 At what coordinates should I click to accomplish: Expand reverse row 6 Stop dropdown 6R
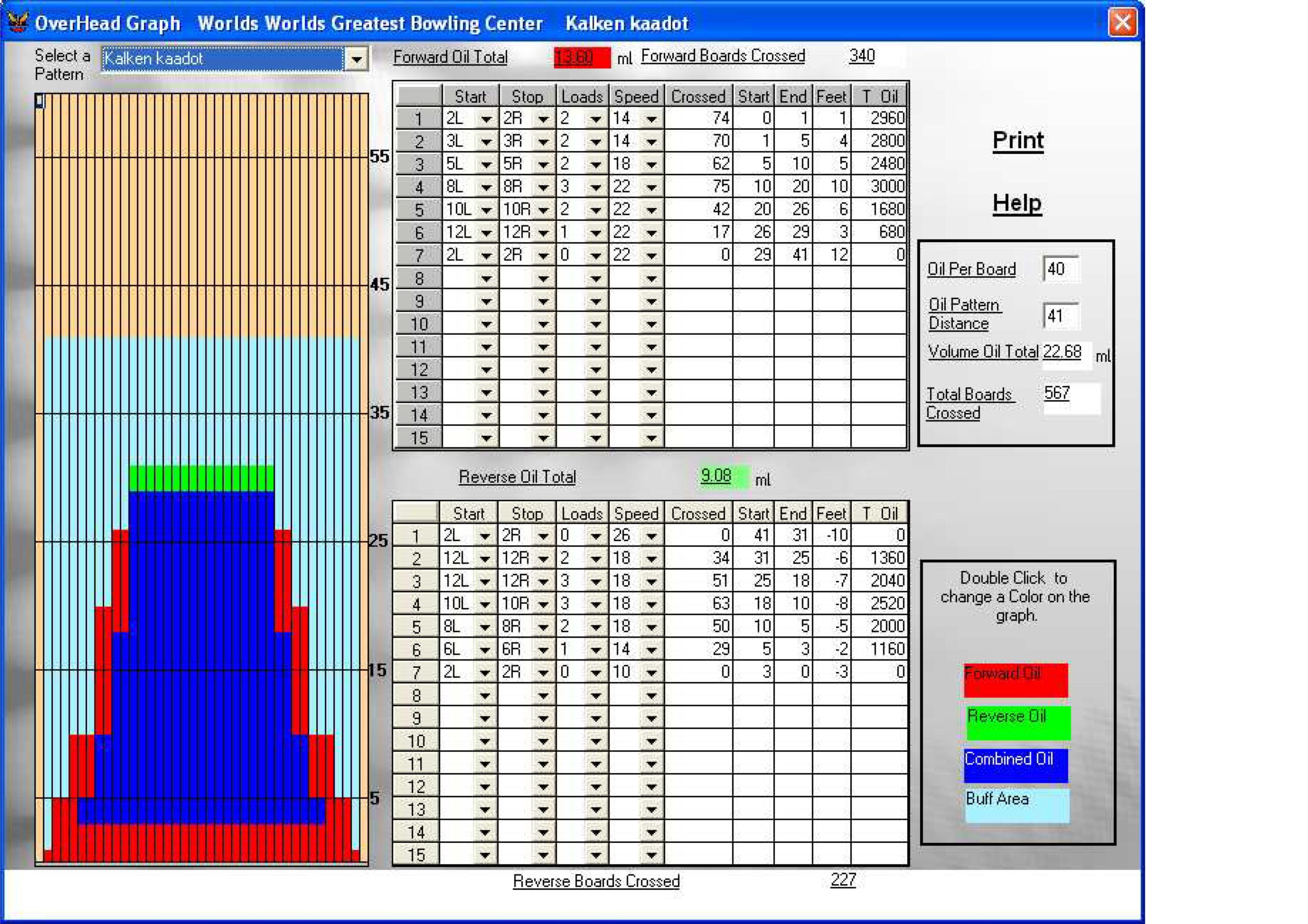[x=544, y=649]
